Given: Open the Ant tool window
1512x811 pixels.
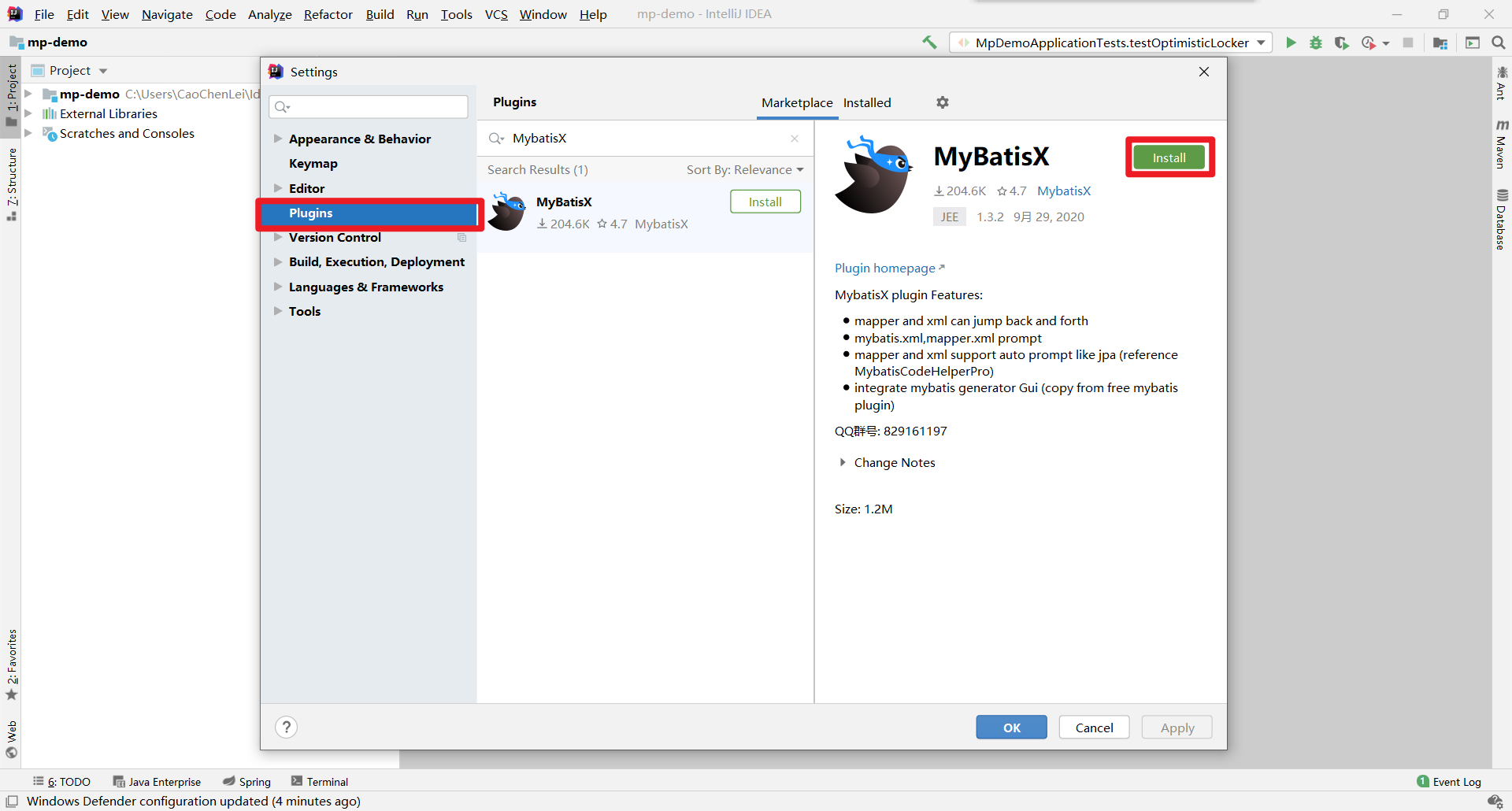Looking at the screenshot, I should (1502, 83).
